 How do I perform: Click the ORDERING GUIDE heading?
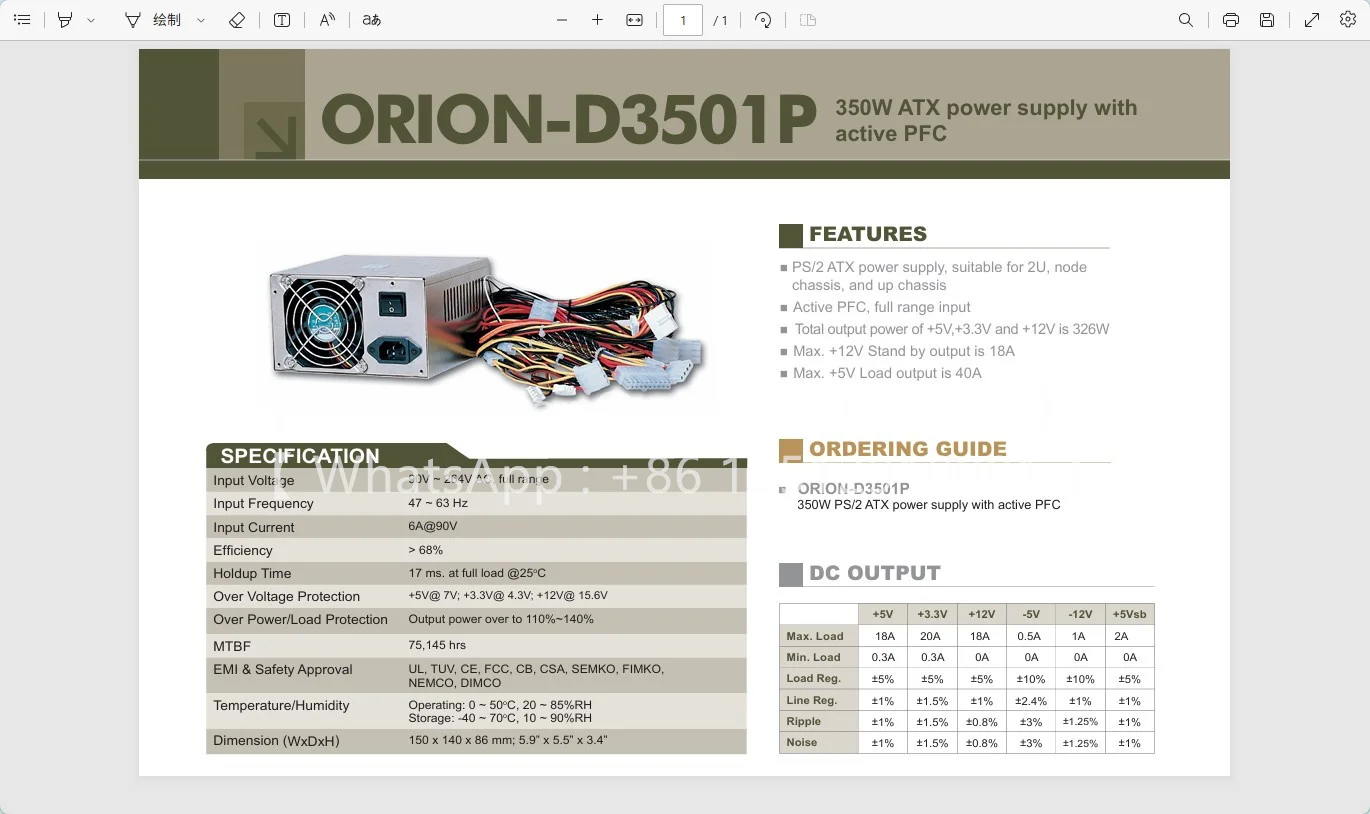click(x=907, y=449)
